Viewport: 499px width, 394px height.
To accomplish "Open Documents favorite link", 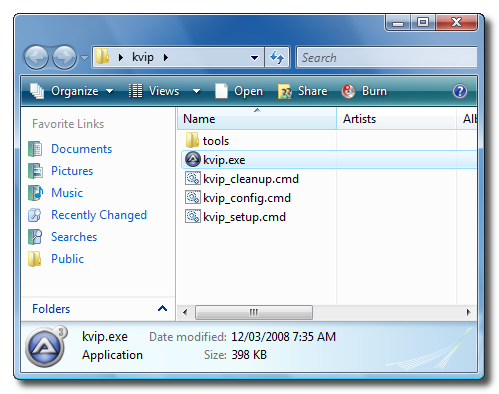I will pyautogui.click(x=82, y=149).
